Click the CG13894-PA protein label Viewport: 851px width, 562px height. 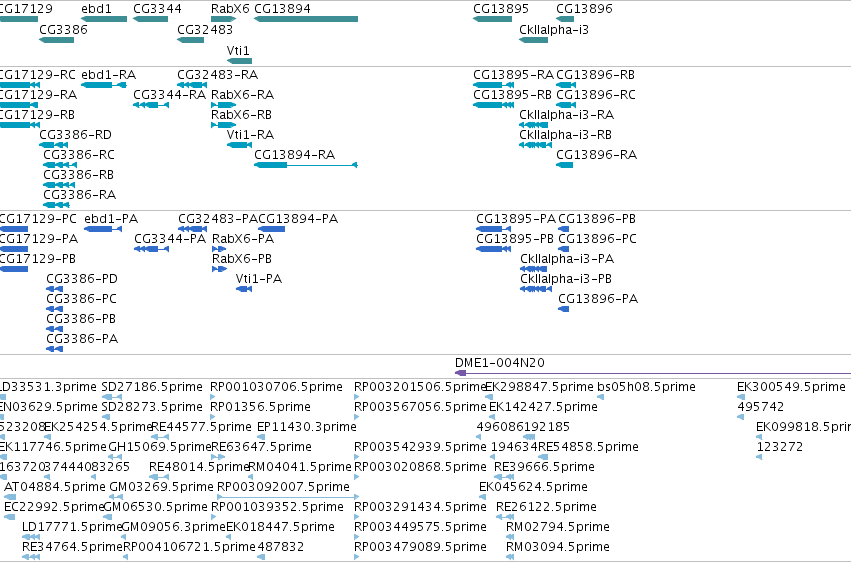(298, 219)
